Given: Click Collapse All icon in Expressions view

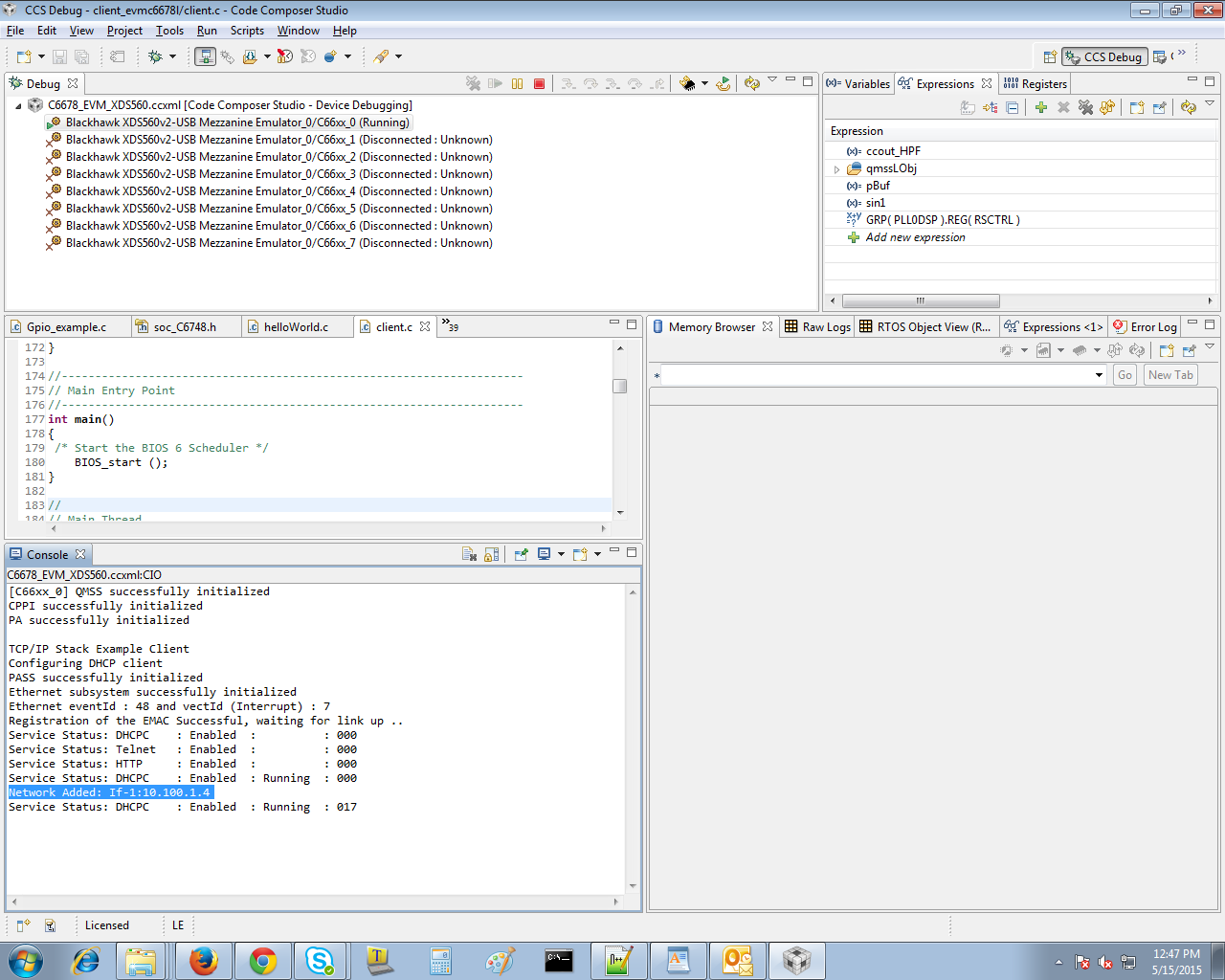Looking at the screenshot, I should pyautogui.click(x=1013, y=107).
